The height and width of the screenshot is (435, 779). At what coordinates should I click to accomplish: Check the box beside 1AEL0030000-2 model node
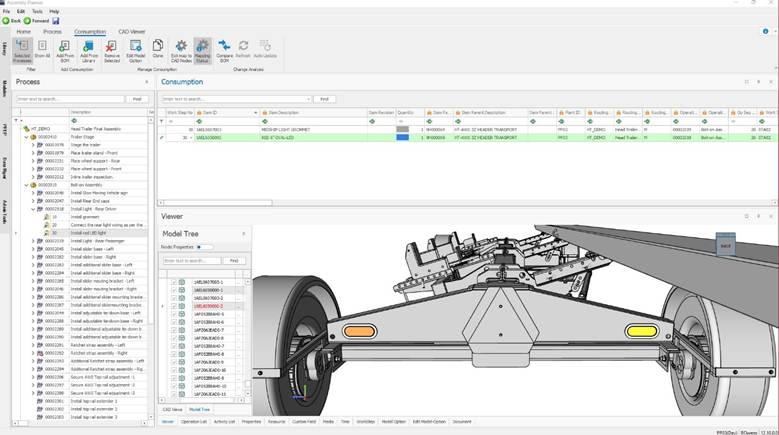(x=174, y=306)
